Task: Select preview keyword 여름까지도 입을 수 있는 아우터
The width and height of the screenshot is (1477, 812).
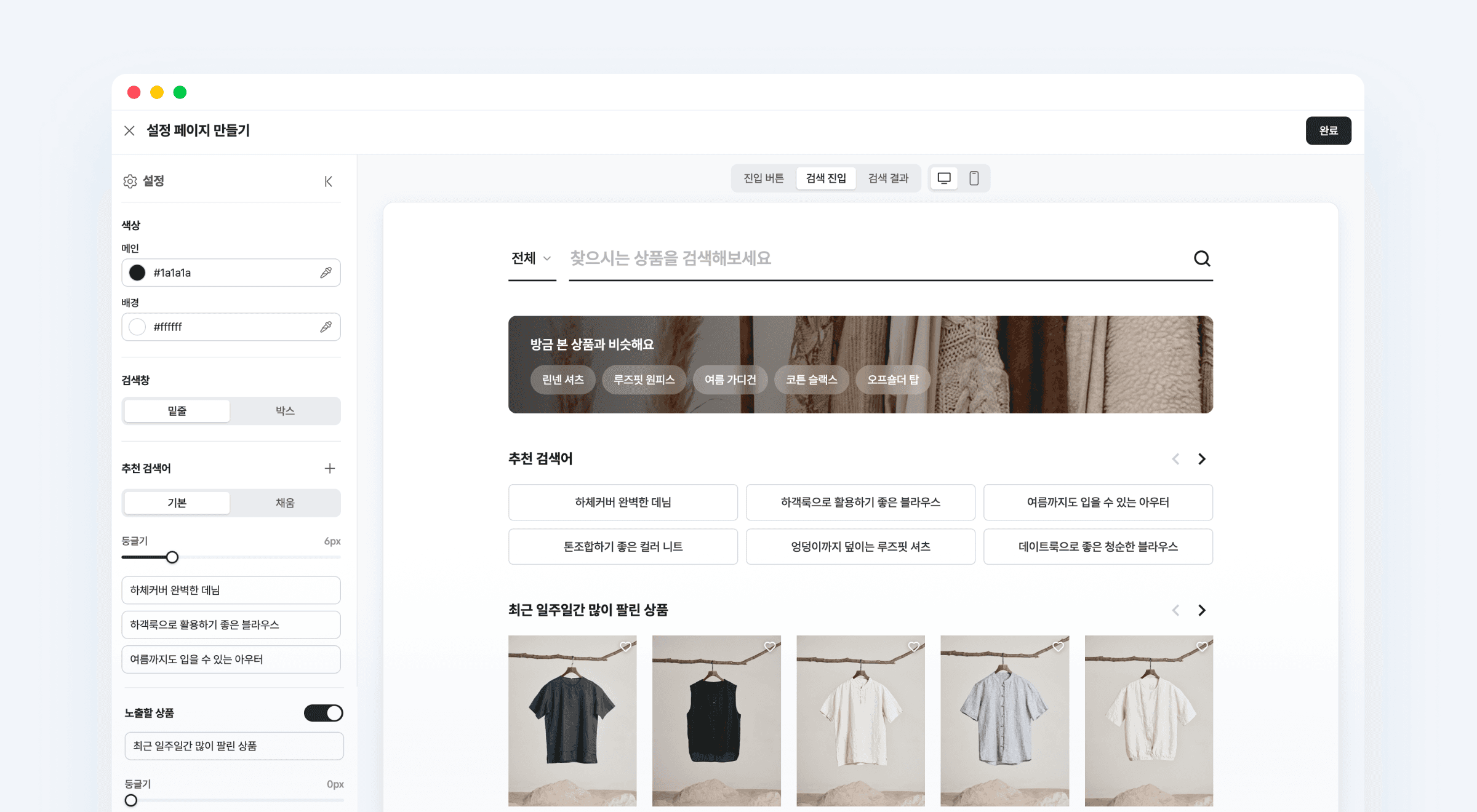Action: tap(1098, 502)
